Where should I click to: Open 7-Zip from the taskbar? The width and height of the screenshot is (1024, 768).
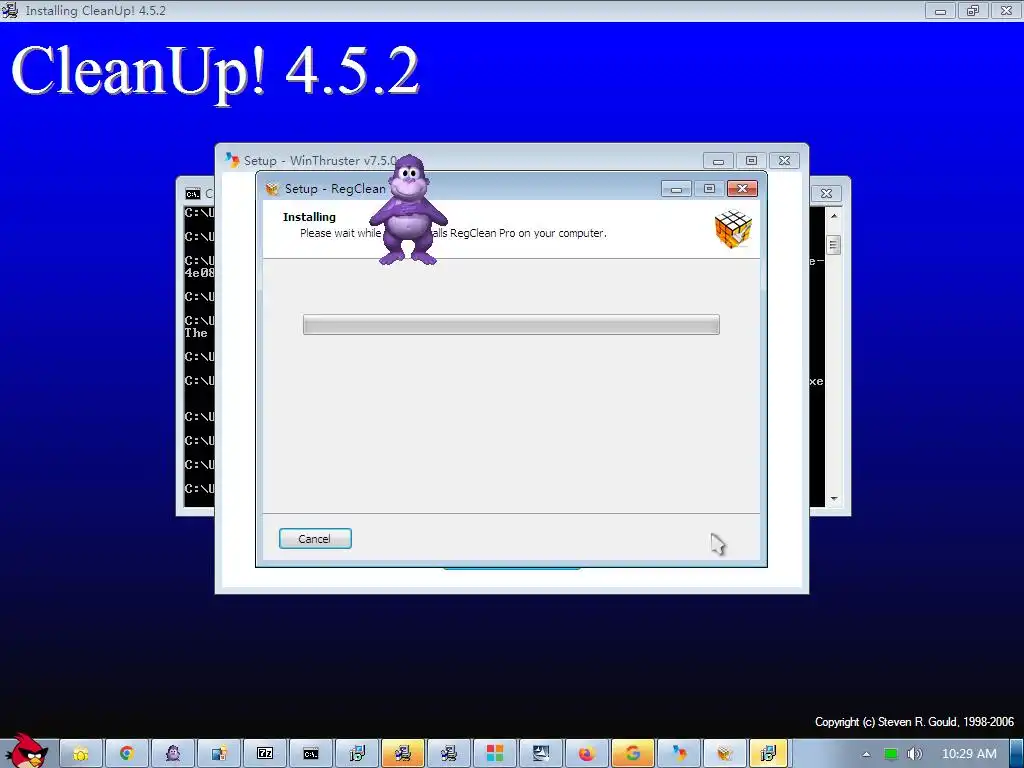click(264, 754)
